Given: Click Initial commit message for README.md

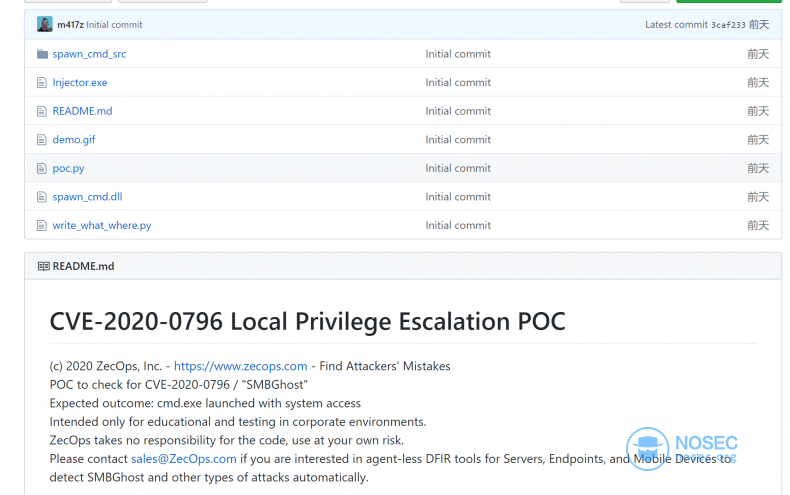Looking at the screenshot, I should coord(458,111).
